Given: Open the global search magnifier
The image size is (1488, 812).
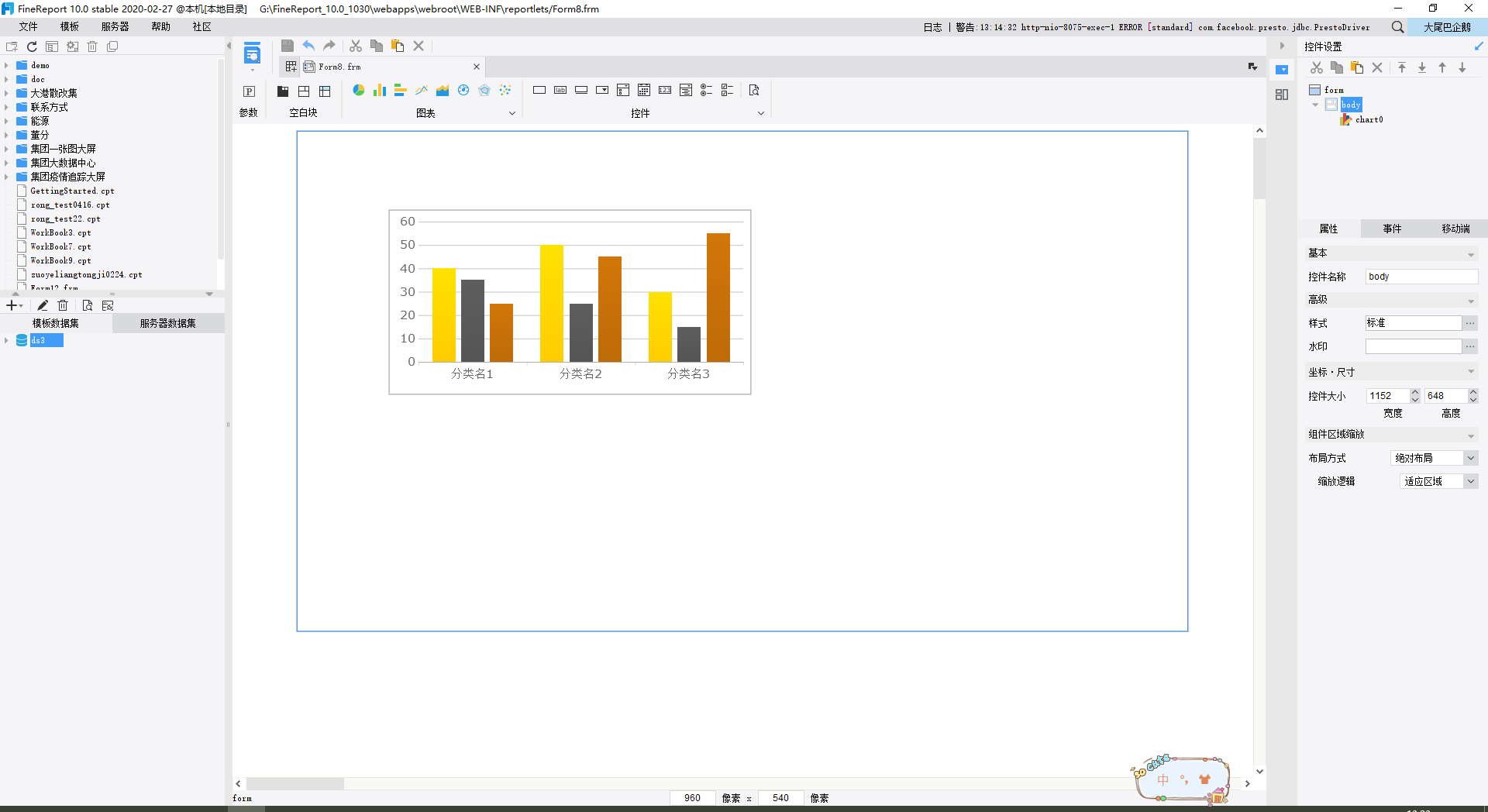Looking at the screenshot, I should [x=1397, y=27].
